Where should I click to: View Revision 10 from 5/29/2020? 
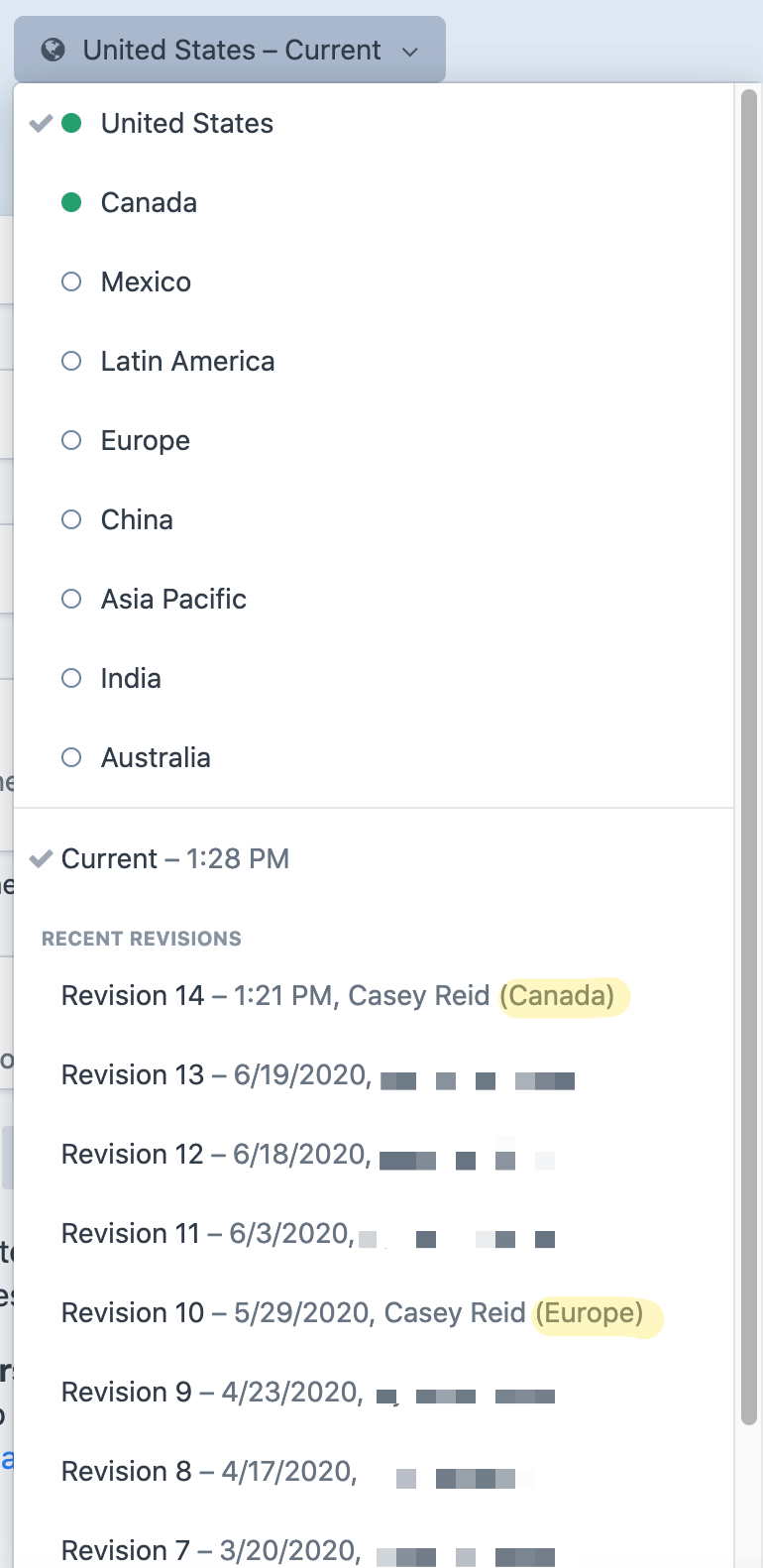pyautogui.click(x=292, y=1312)
